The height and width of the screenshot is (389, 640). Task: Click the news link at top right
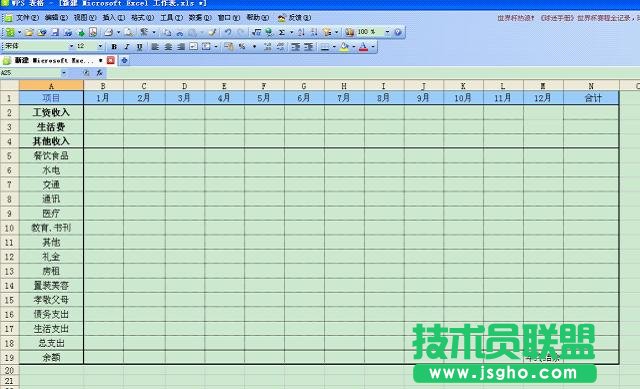click(x=568, y=18)
